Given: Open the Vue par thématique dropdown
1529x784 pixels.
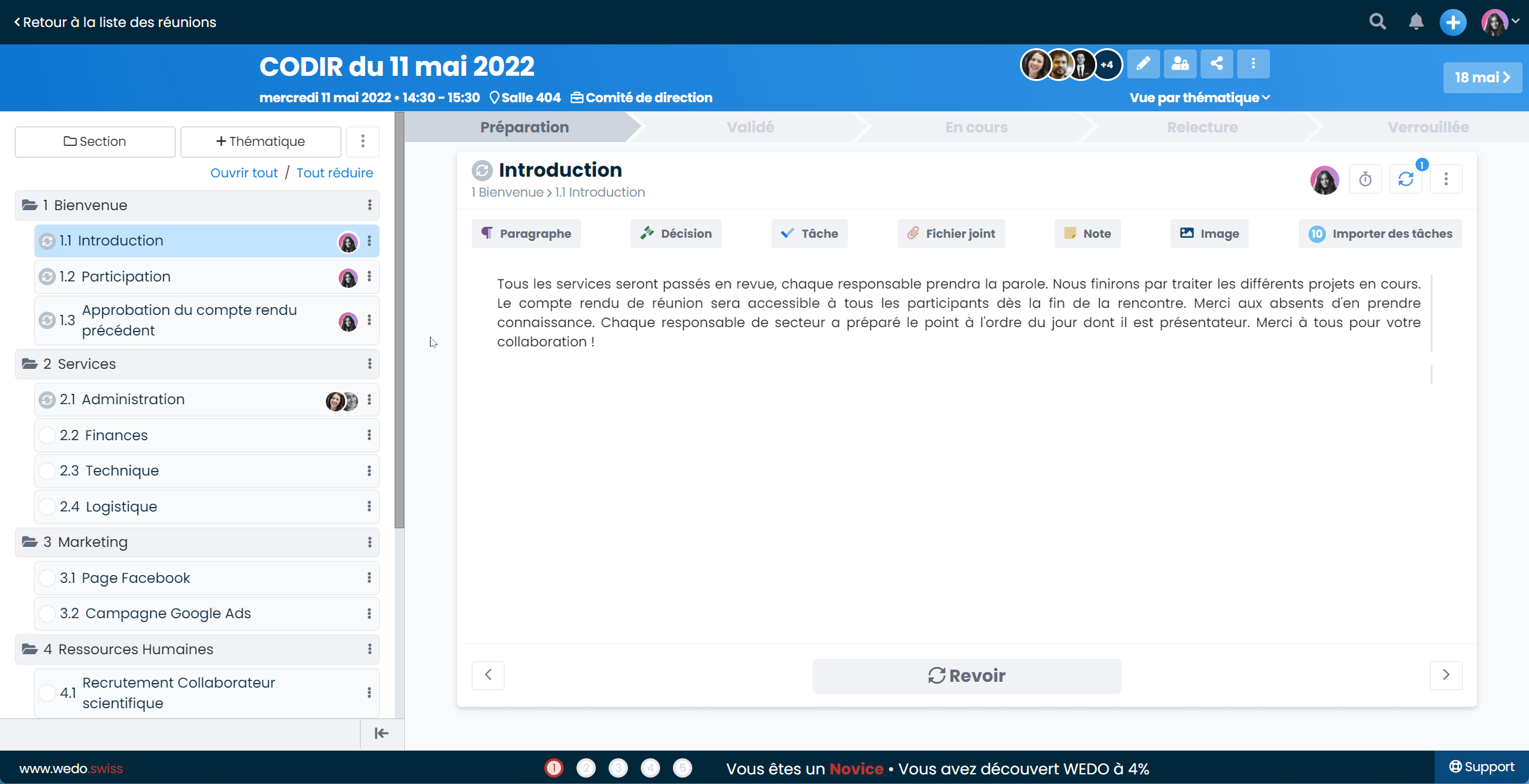Looking at the screenshot, I should pos(1199,98).
